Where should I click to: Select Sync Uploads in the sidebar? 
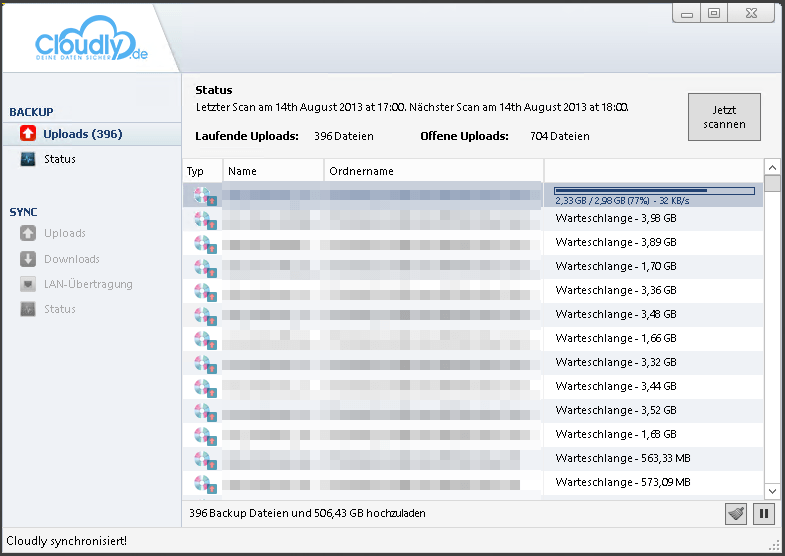[65, 233]
